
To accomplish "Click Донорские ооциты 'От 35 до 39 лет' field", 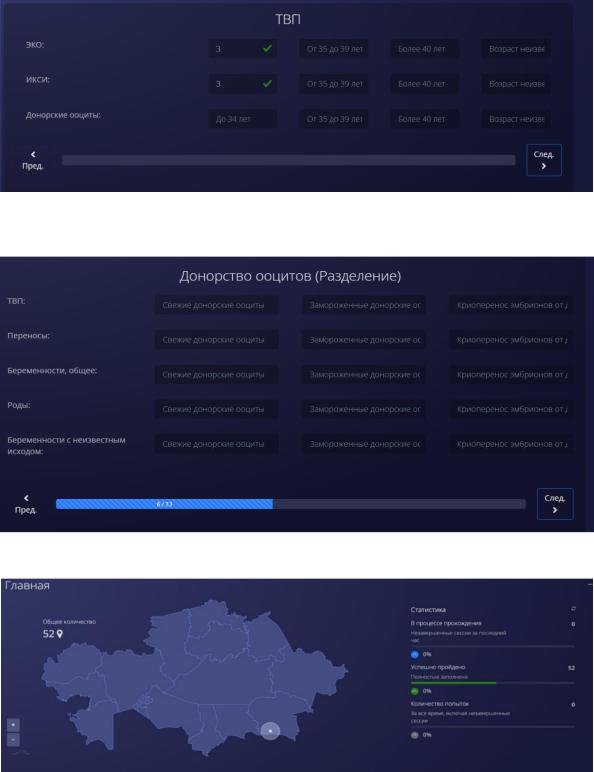I will (x=334, y=119).
